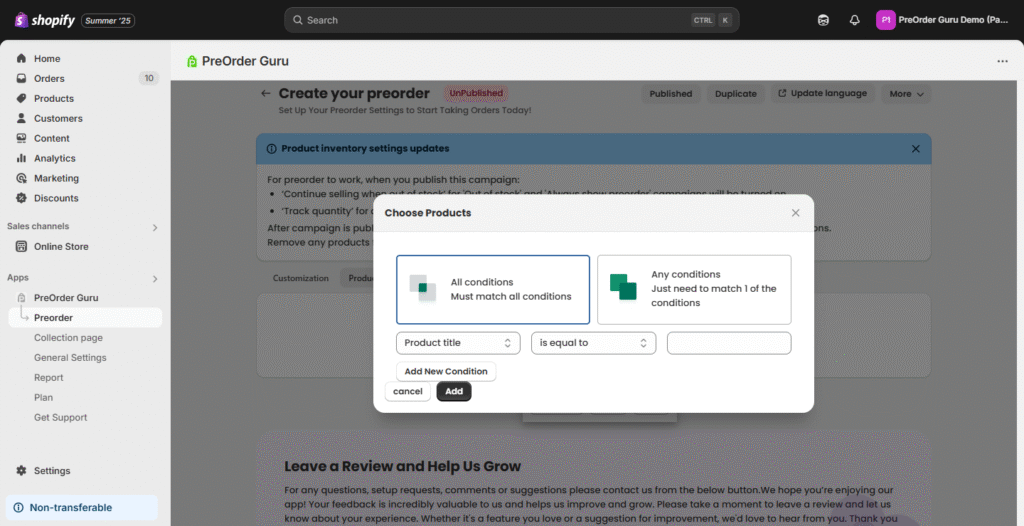Open the 'is equal to' operator dropdown
This screenshot has height=526, width=1024.
click(593, 343)
